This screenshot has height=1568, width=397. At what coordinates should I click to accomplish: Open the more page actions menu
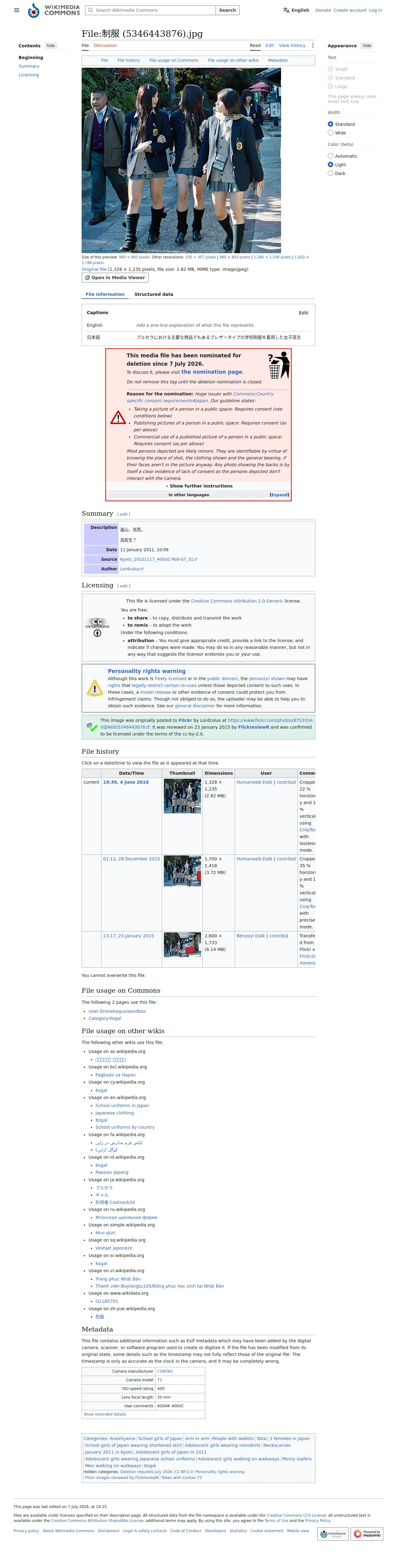tap(313, 46)
